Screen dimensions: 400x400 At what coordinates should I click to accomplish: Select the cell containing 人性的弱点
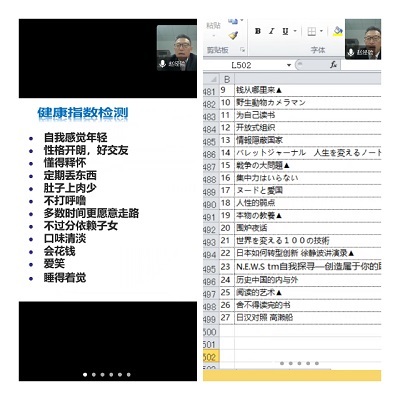coord(308,203)
